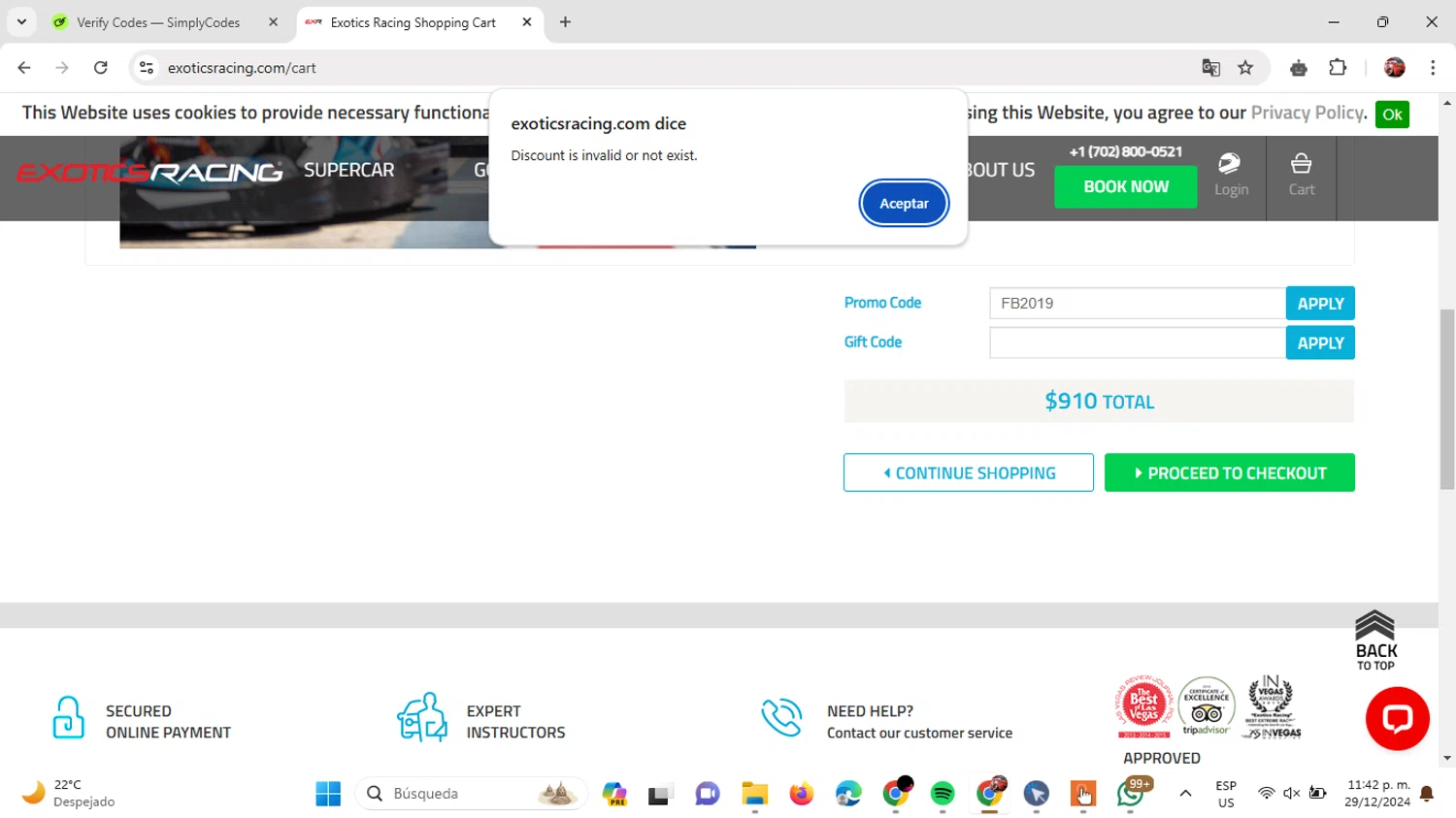The width and height of the screenshot is (1456, 818).
Task: Click the $910 TOTAL amount
Action: point(1099,401)
